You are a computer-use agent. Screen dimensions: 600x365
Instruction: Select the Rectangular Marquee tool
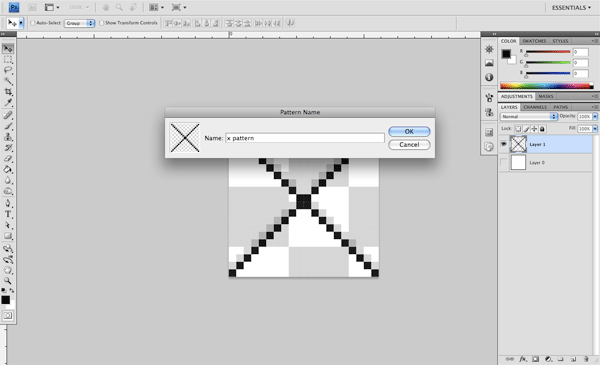pyautogui.click(x=8, y=60)
